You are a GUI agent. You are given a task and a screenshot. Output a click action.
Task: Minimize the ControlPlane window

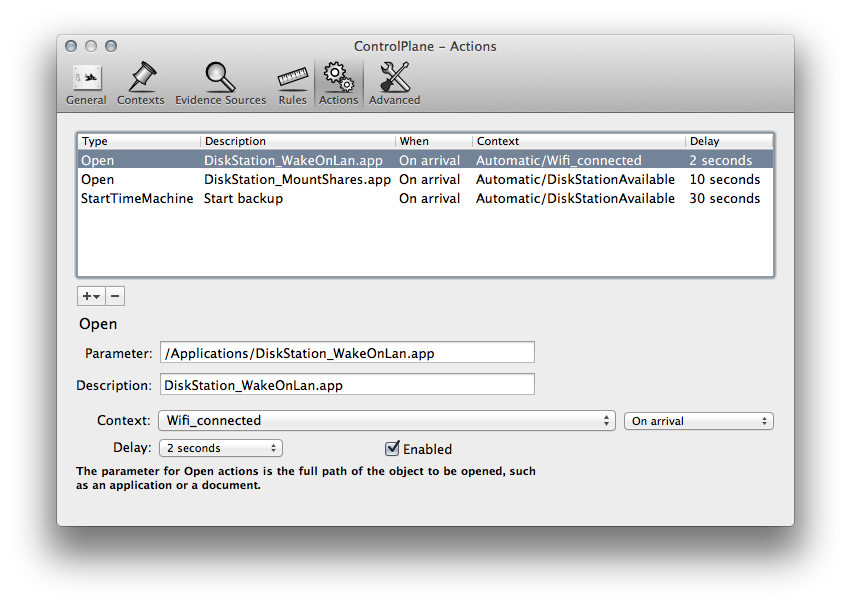pos(91,46)
